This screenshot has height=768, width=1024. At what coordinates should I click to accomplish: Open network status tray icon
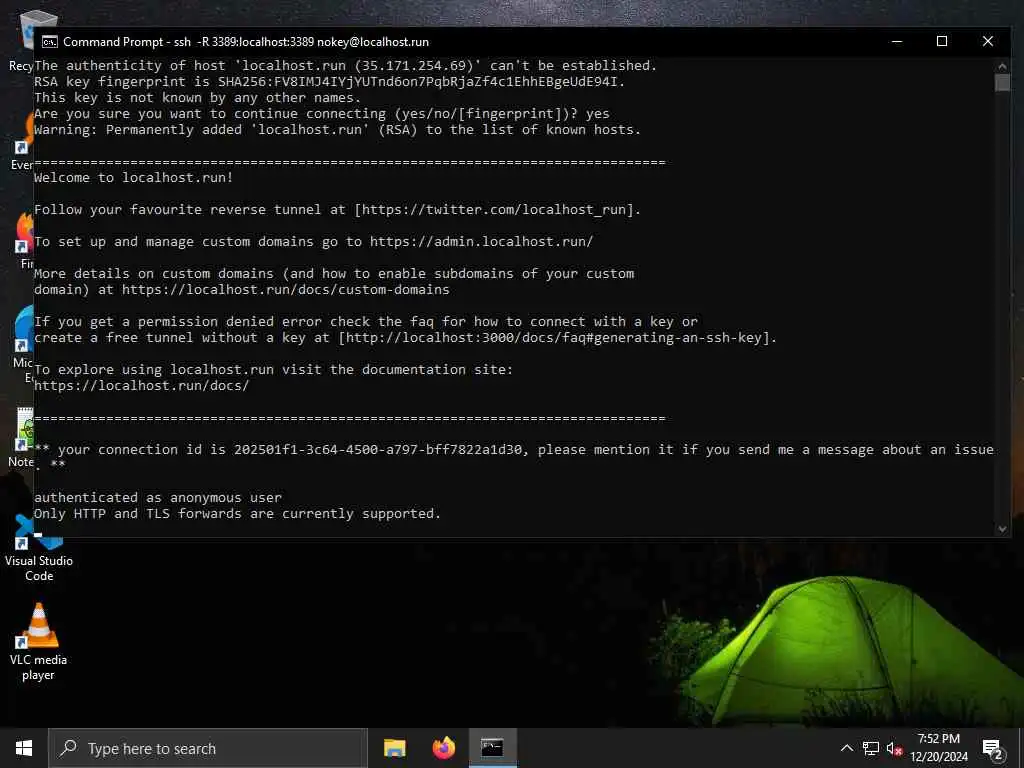point(871,748)
